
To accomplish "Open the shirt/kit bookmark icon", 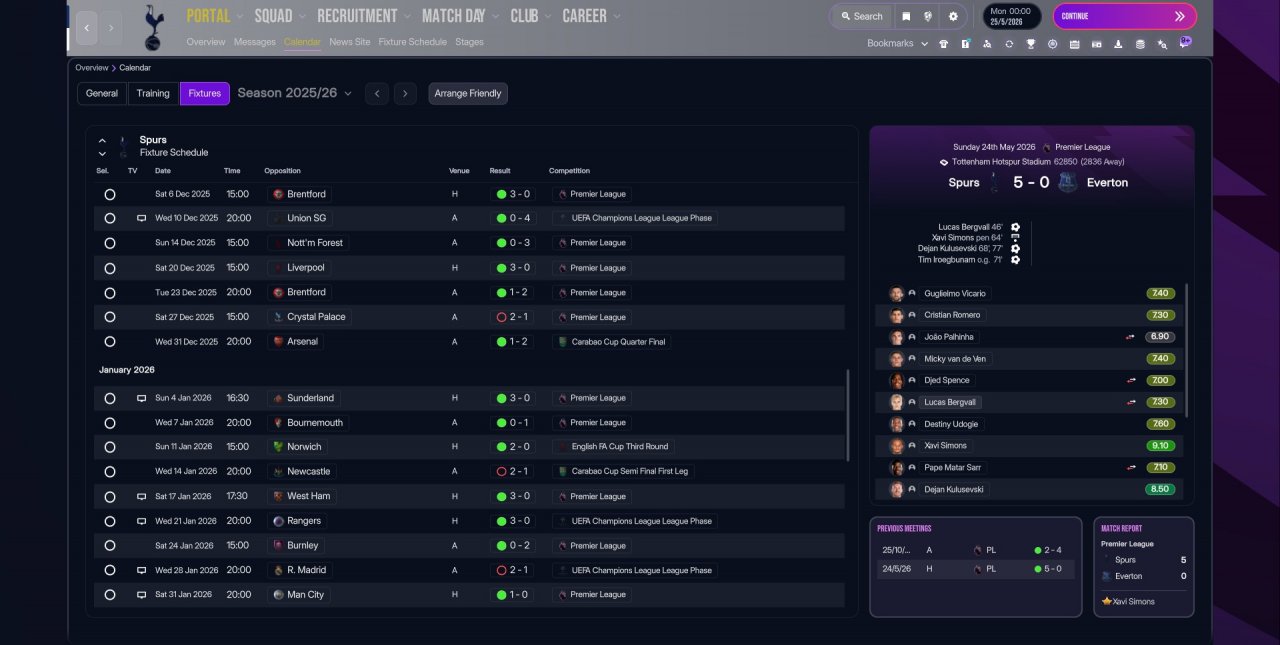I will [x=943, y=44].
